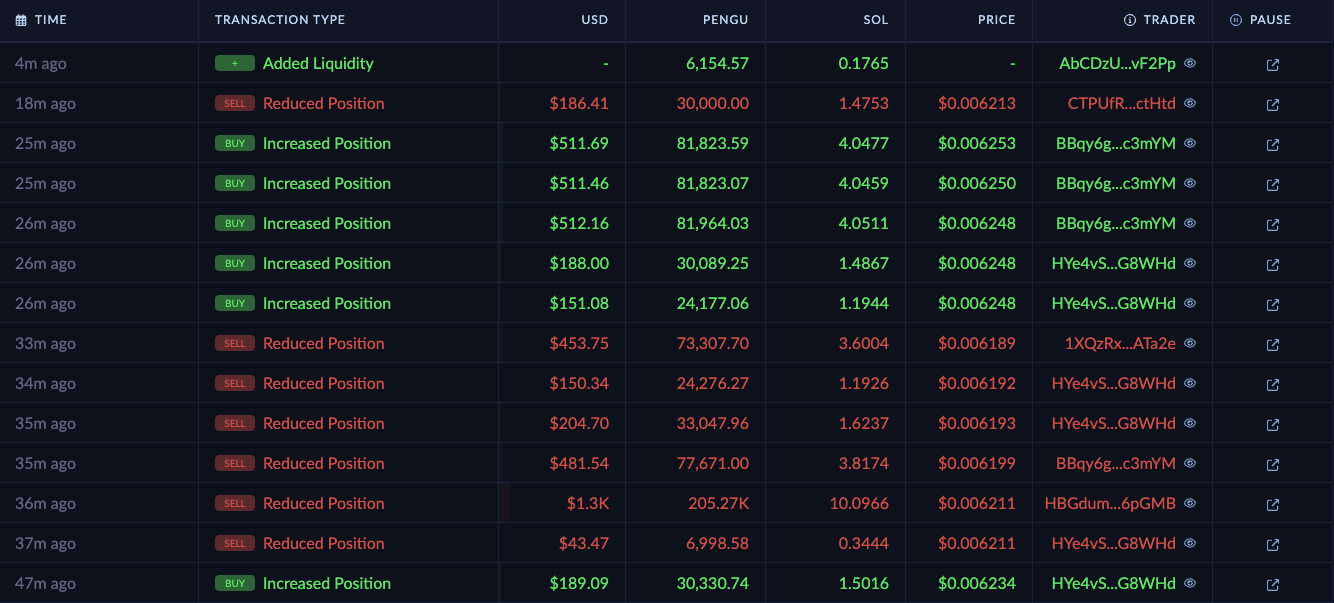Open external link for the Added Liquidity transaction
Image resolution: width=1334 pixels, height=603 pixels.
tap(1273, 65)
